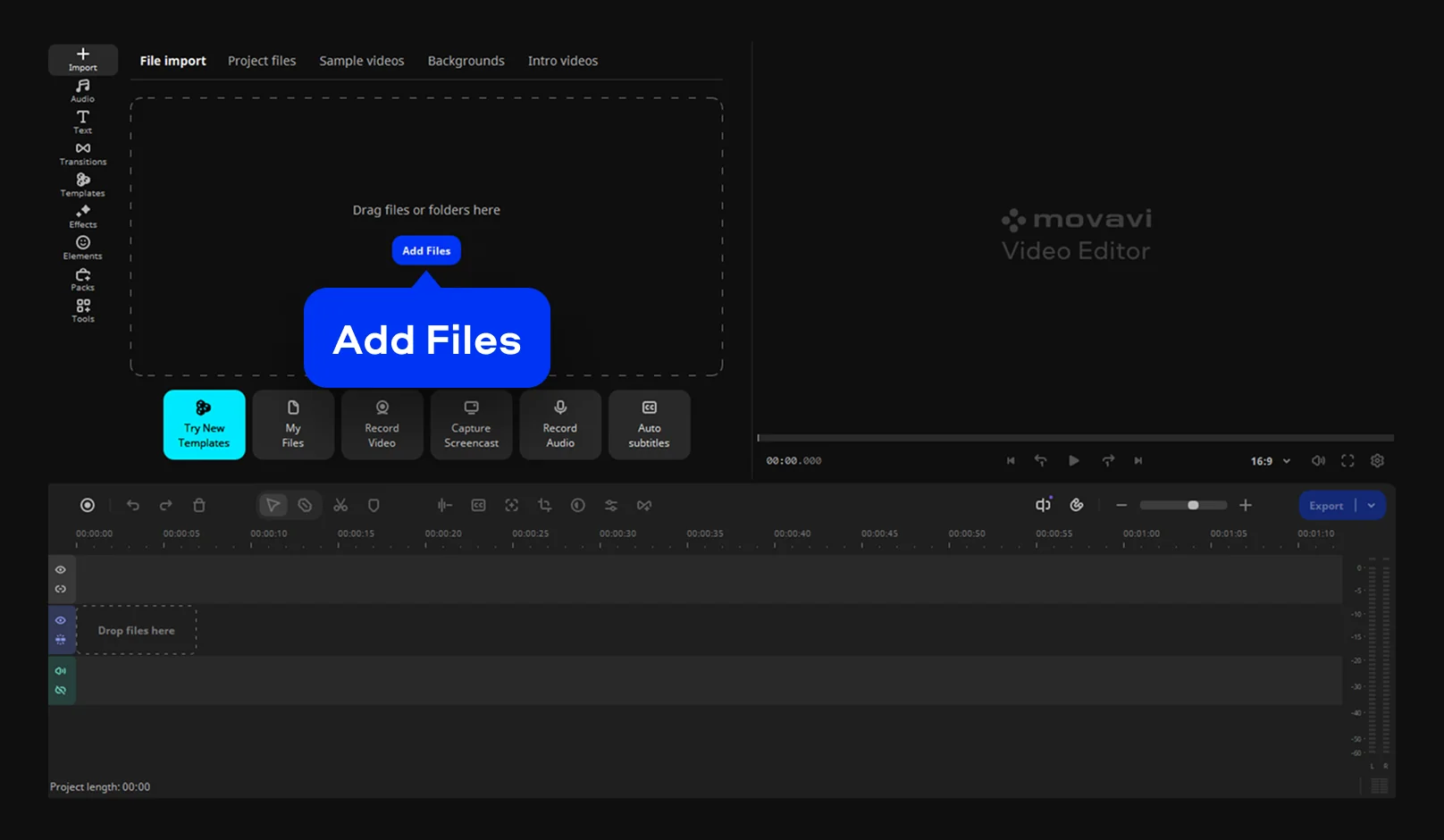
Task: Switch to the Sample videos tab
Action: [362, 61]
